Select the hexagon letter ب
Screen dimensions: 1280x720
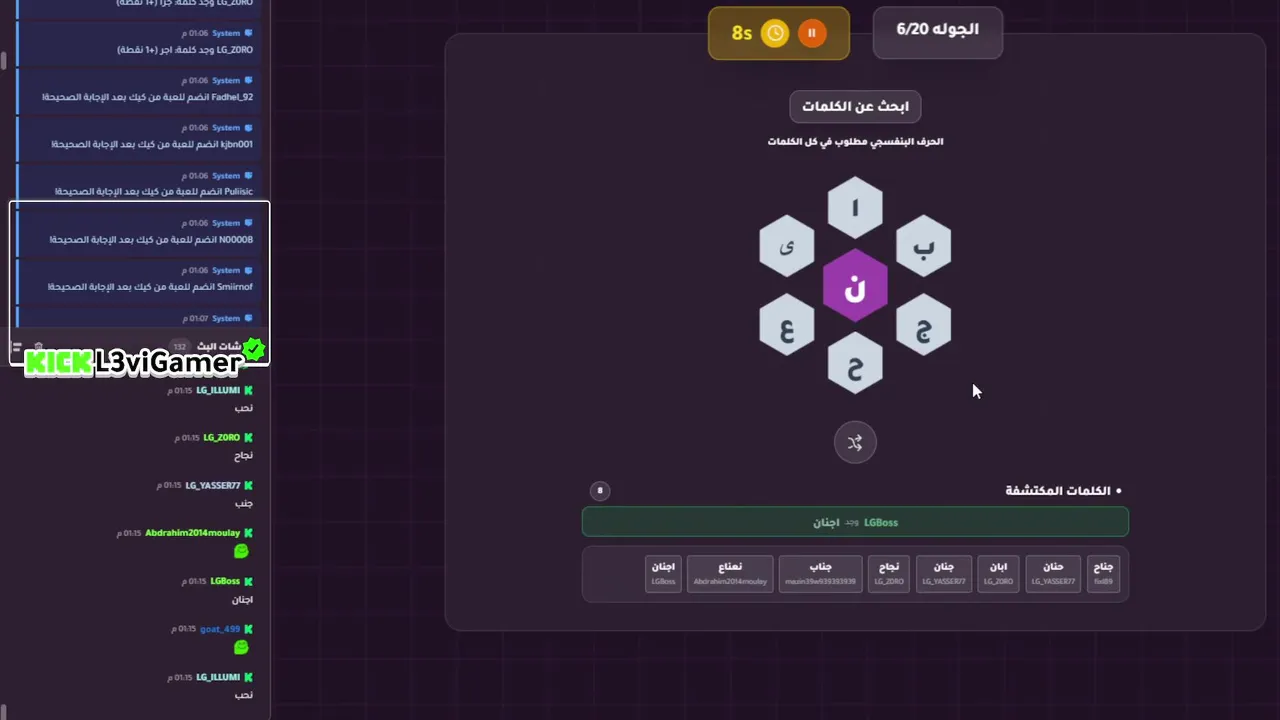[x=923, y=246]
